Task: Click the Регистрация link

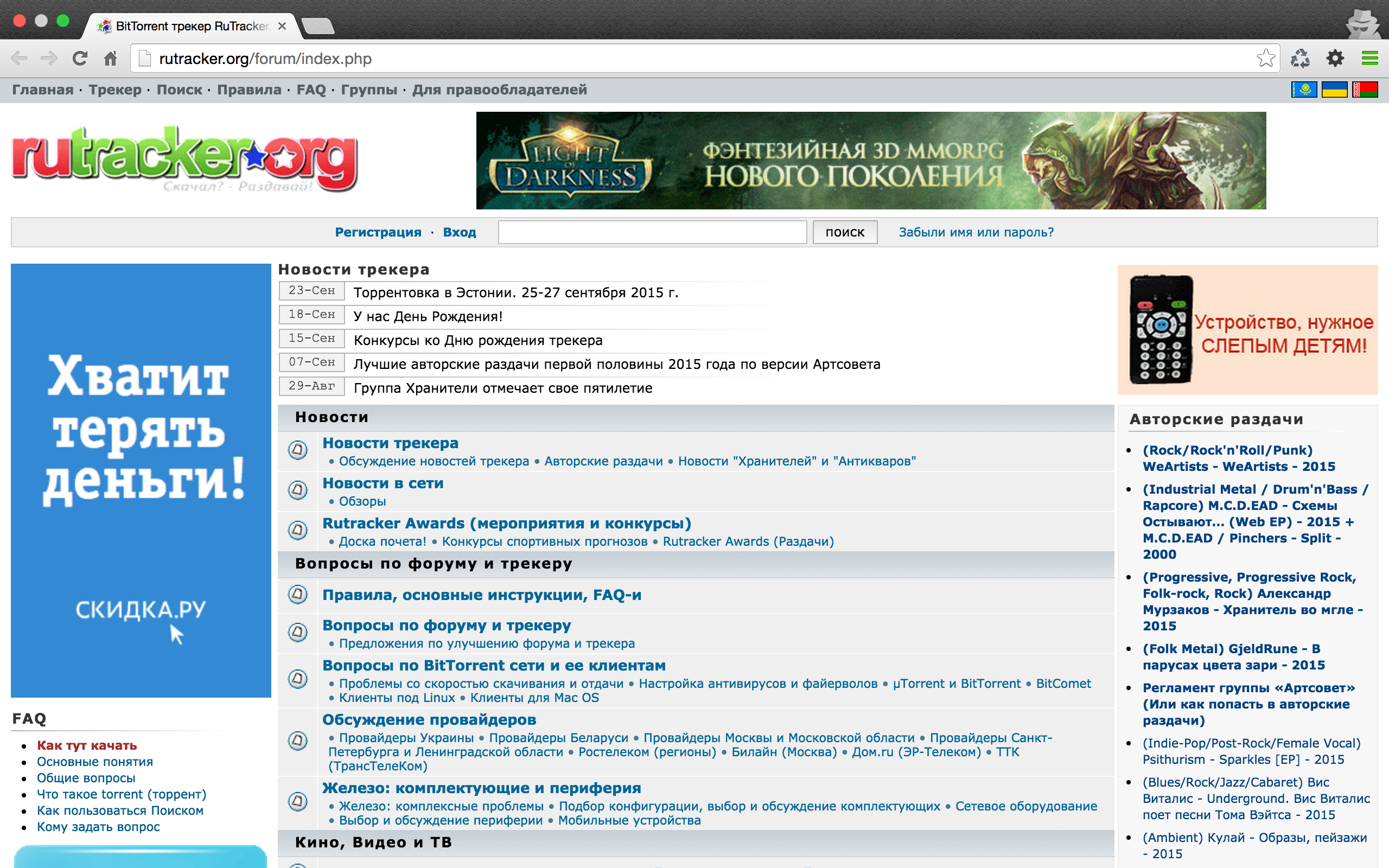Action: [x=378, y=232]
